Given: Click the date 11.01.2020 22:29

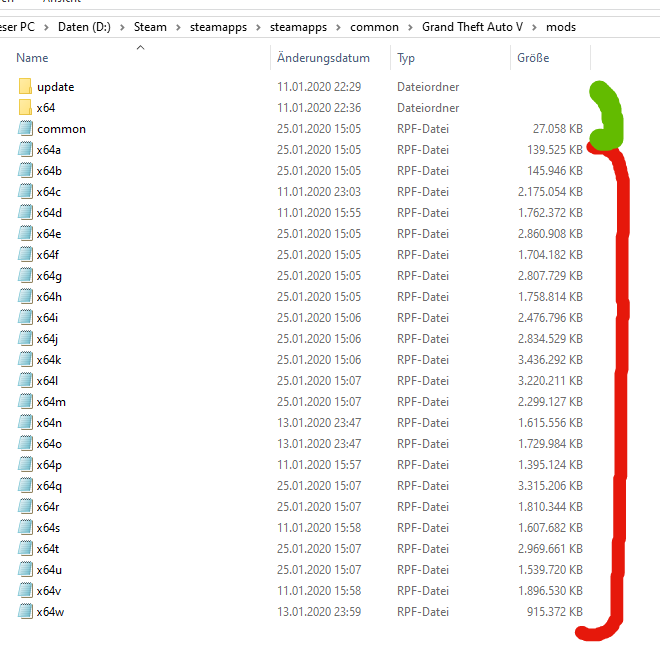Looking at the screenshot, I should pyautogui.click(x=319, y=86).
